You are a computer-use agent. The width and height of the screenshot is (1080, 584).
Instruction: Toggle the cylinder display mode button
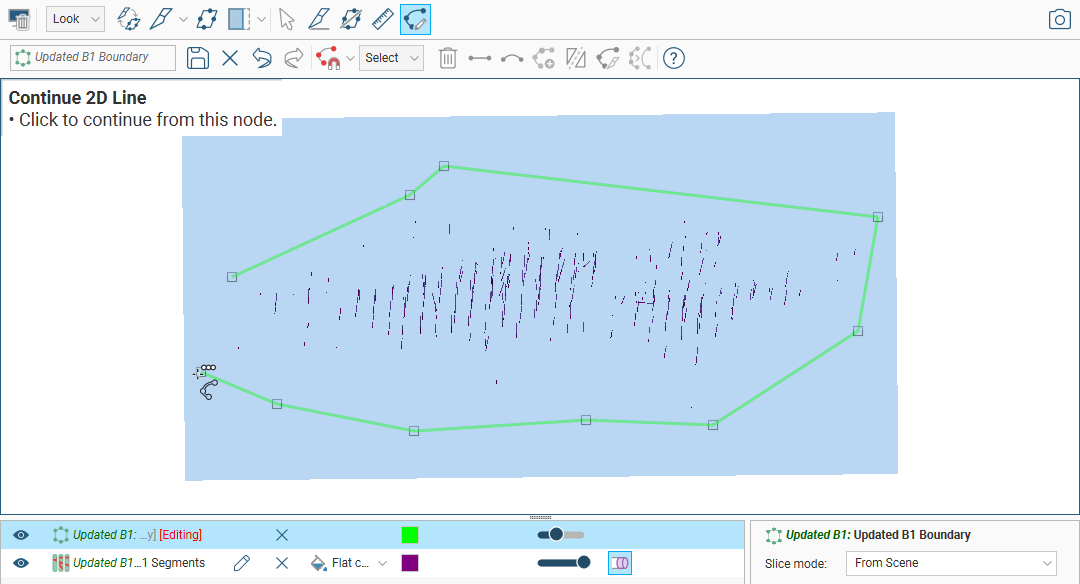(x=620, y=563)
